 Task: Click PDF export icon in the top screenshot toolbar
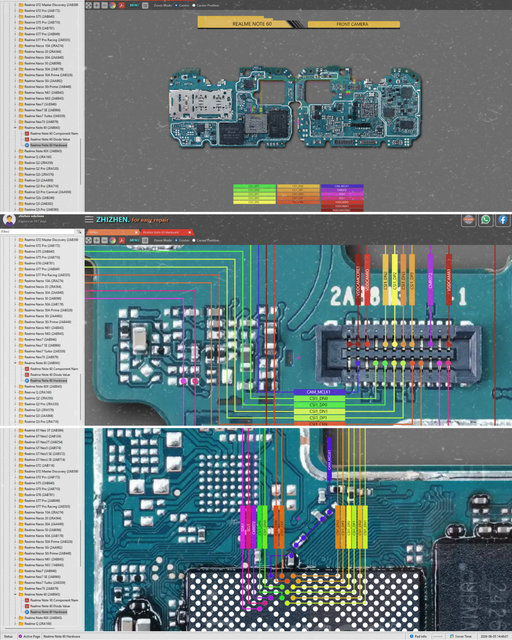(x=121, y=5)
